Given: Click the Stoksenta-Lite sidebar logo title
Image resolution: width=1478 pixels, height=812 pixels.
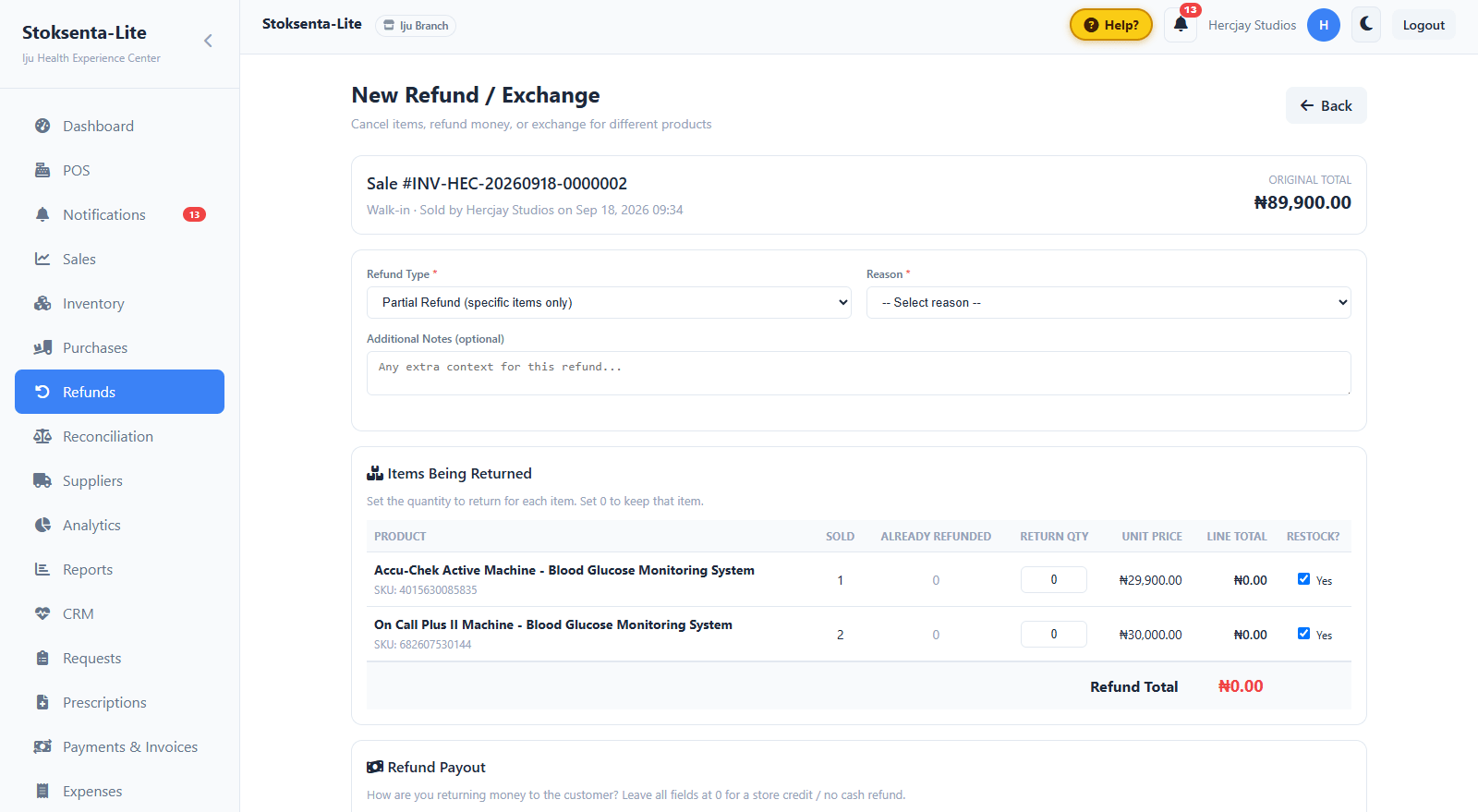Looking at the screenshot, I should pos(84,32).
